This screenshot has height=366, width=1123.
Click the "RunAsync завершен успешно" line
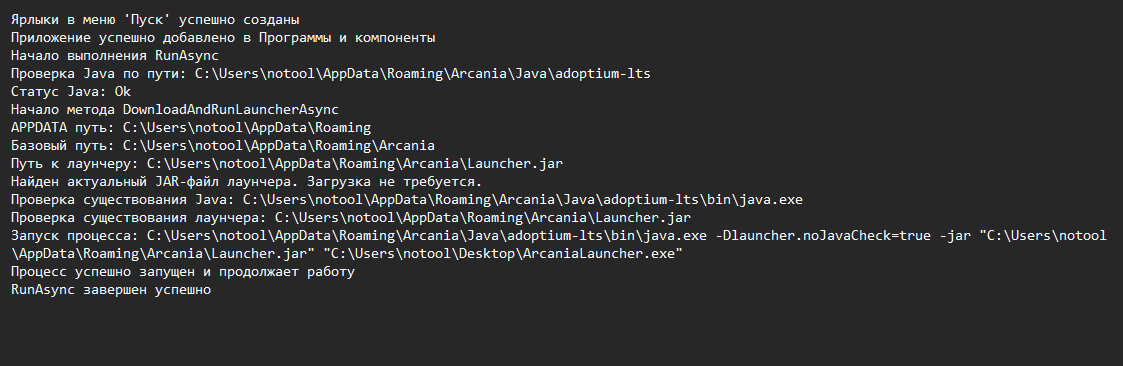tap(111, 289)
